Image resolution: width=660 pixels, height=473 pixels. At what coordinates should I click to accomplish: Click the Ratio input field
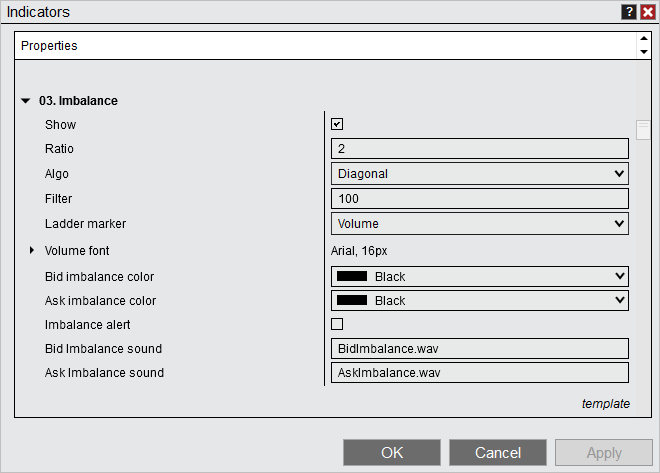(479, 149)
